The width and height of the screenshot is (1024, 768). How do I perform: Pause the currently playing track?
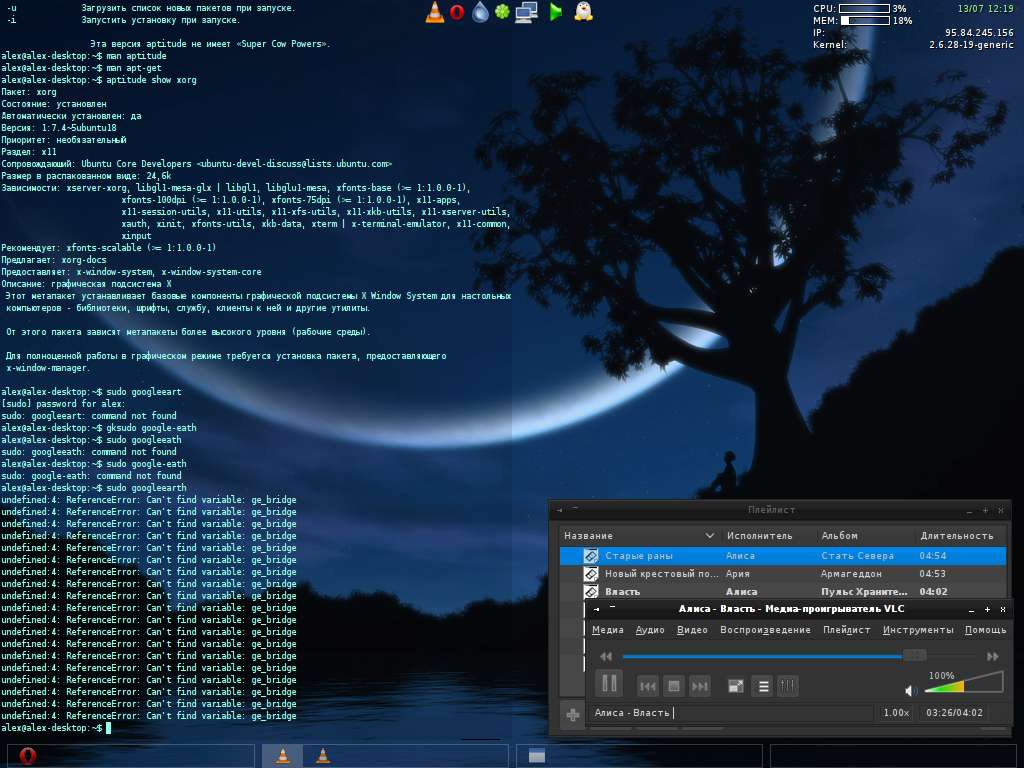click(609, 684)
